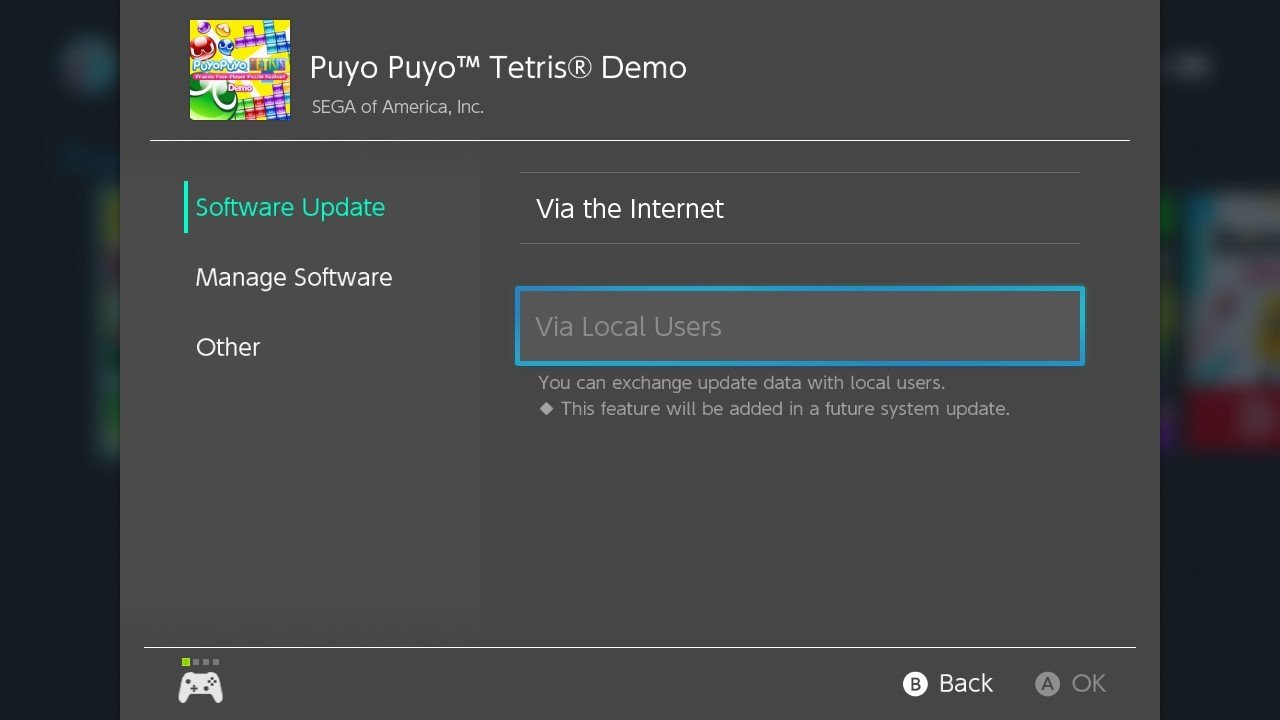This screenshot has width=1280, height=720.
Task: Click SEGA of America, Inc. publisher text
Action: 397,106
